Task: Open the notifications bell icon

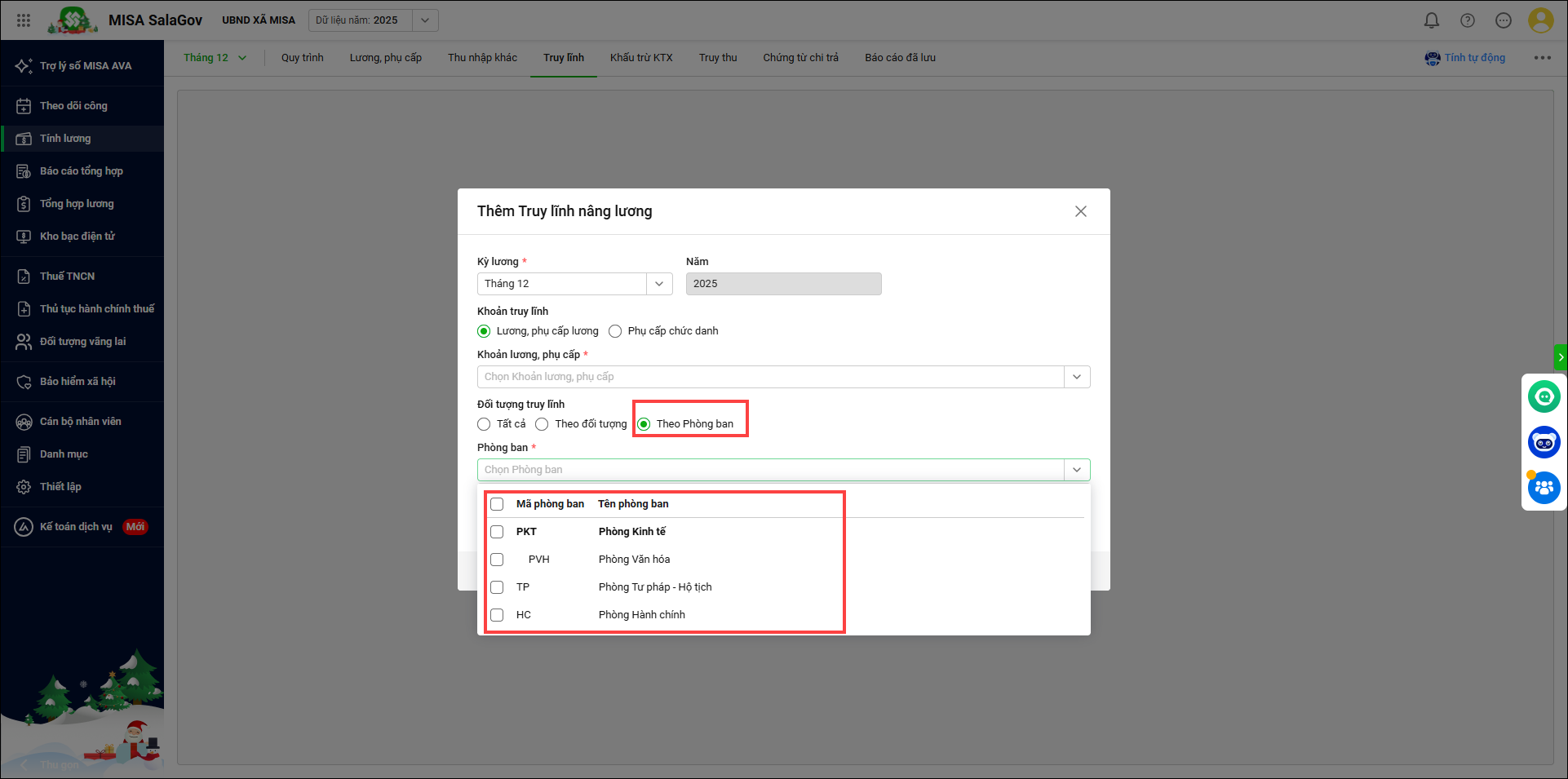Action: click(1432, 20)
